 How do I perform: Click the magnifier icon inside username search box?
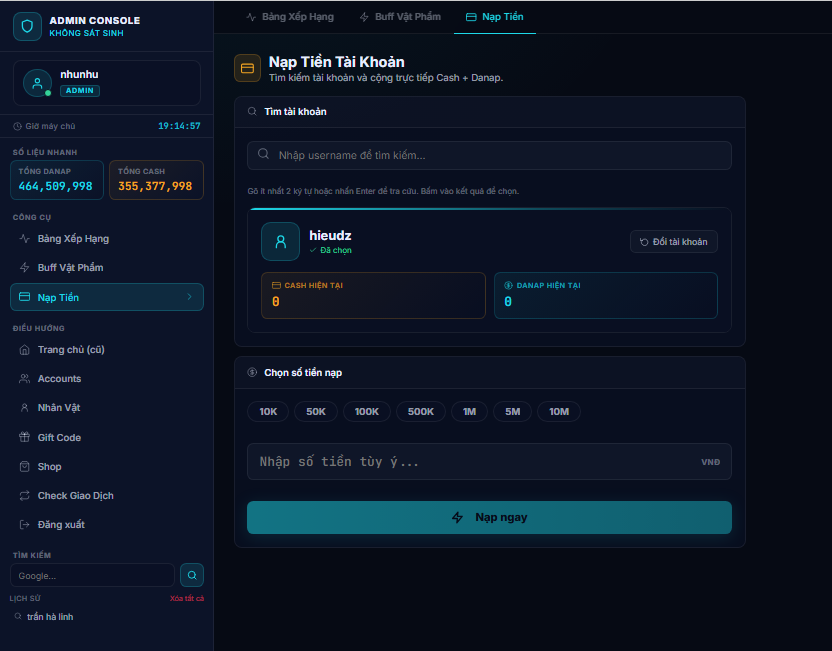point(263,154)
